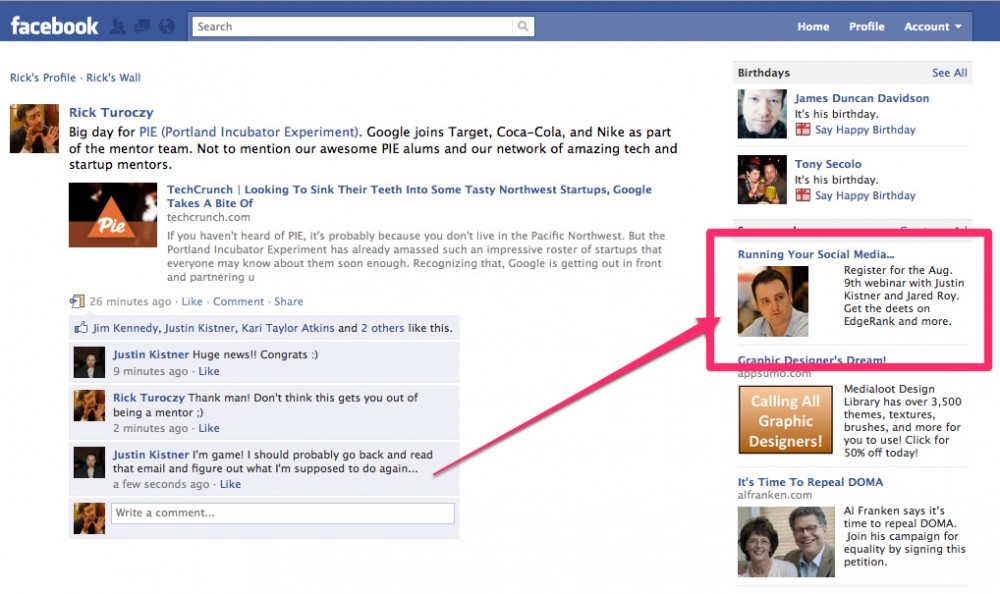Open Profile in top navigation
This screenshot has width=1000, height=594.
coord(866,27)
